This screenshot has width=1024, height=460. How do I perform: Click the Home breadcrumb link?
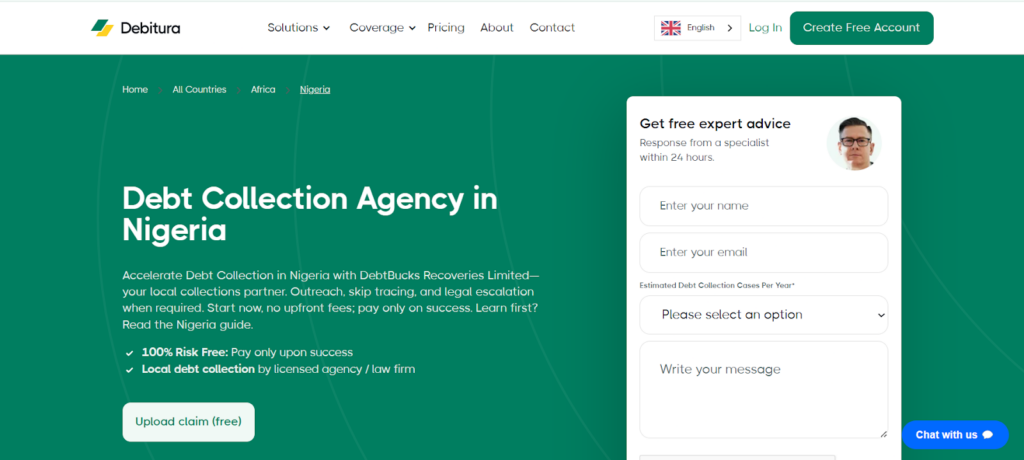[x=135, y=90]
